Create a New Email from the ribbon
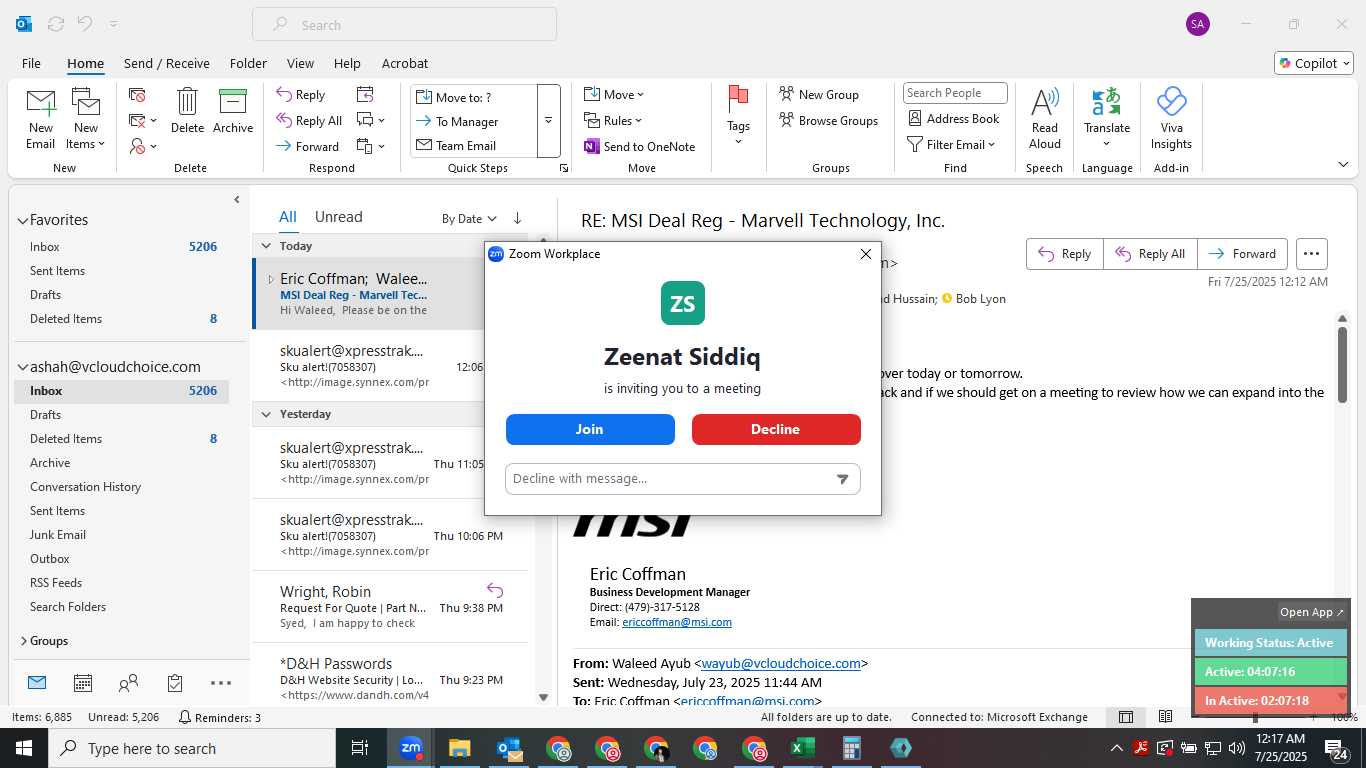Image resolution: width=1366 pixels, height=768 pixels. [x=40, y=119]
